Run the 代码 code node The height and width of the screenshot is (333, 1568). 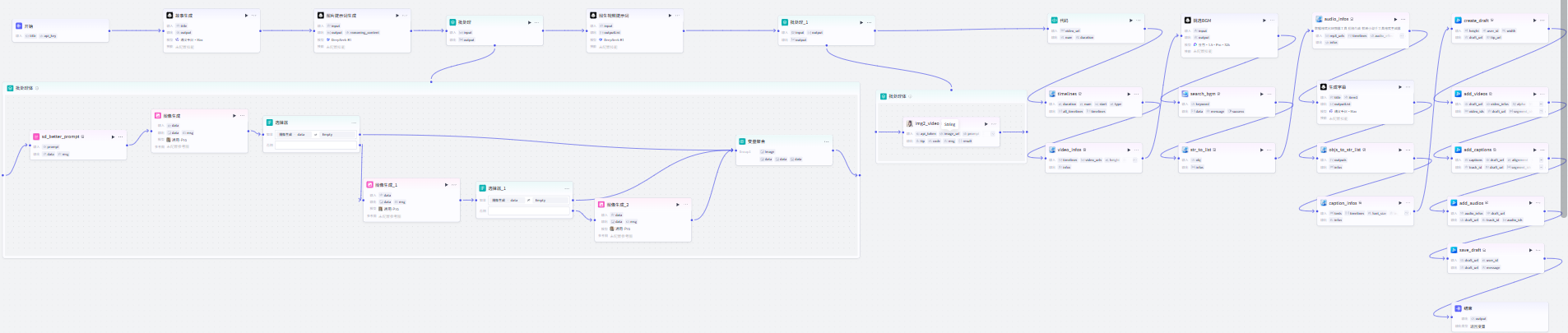(x=1130, y=21)
